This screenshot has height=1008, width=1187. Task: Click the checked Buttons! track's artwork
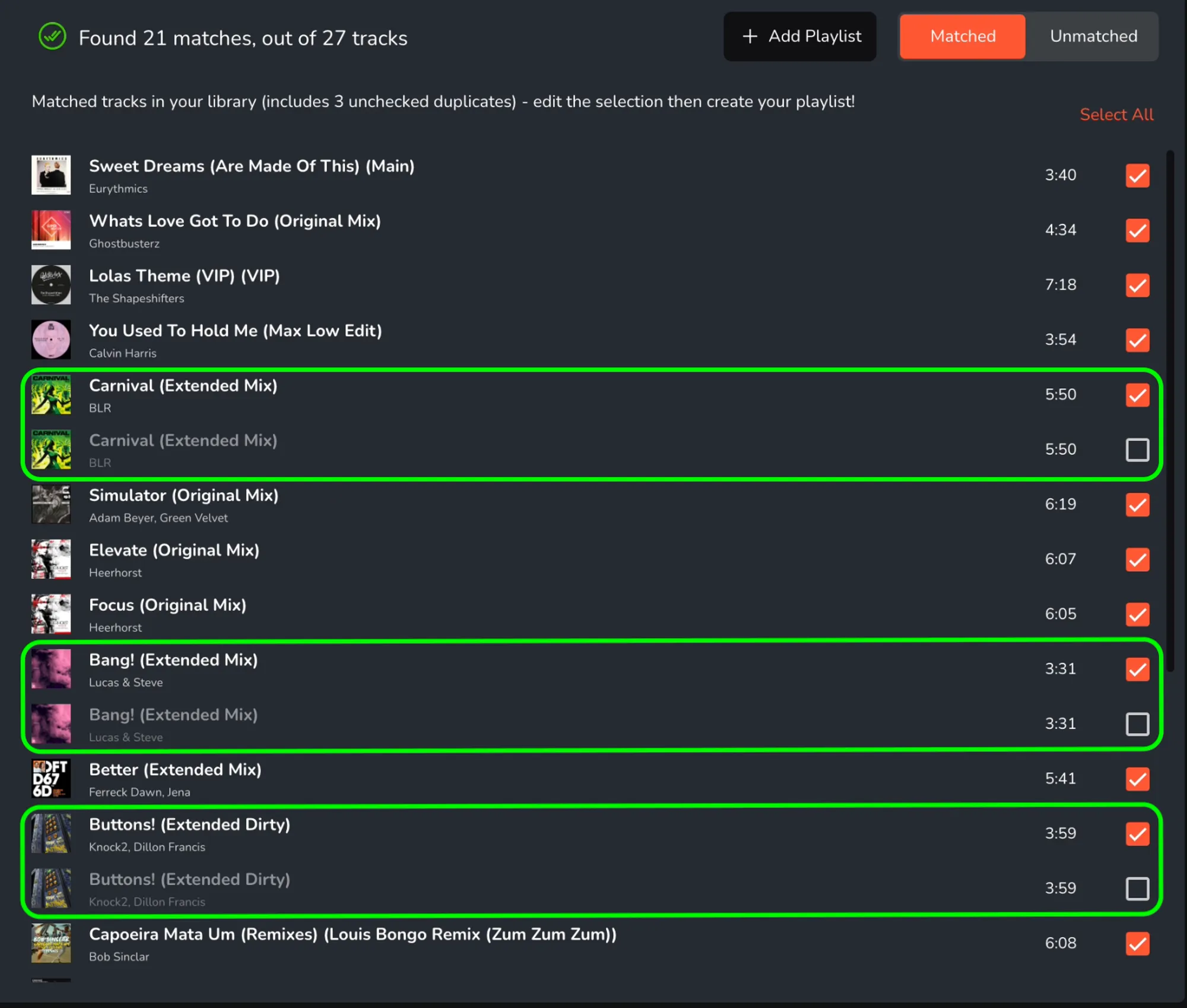[x=51, y=833]
